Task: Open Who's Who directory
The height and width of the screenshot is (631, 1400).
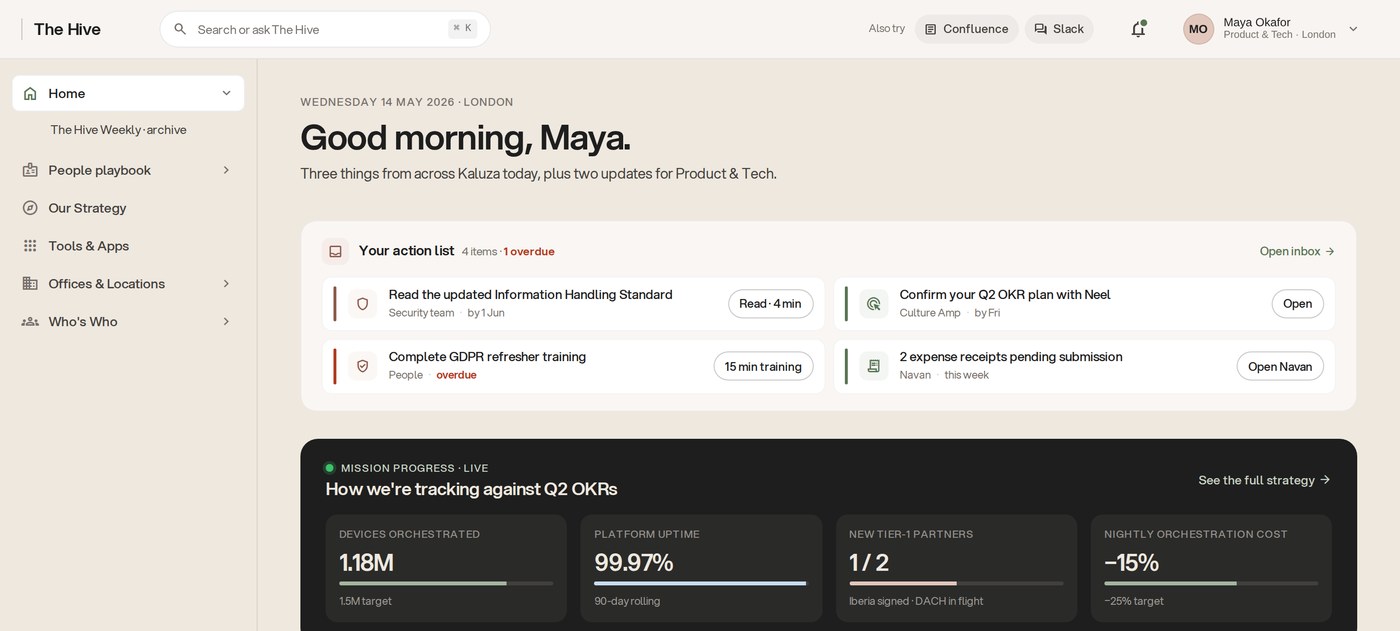Action: [128, 322]
